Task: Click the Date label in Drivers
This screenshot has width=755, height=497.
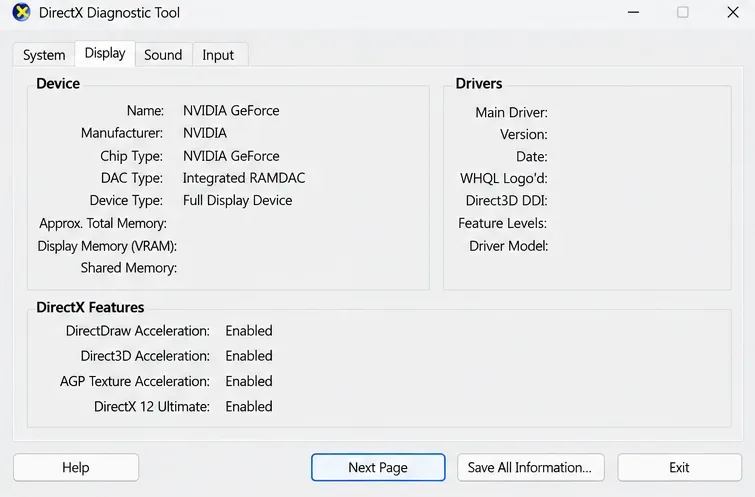Action: (532, 157)
